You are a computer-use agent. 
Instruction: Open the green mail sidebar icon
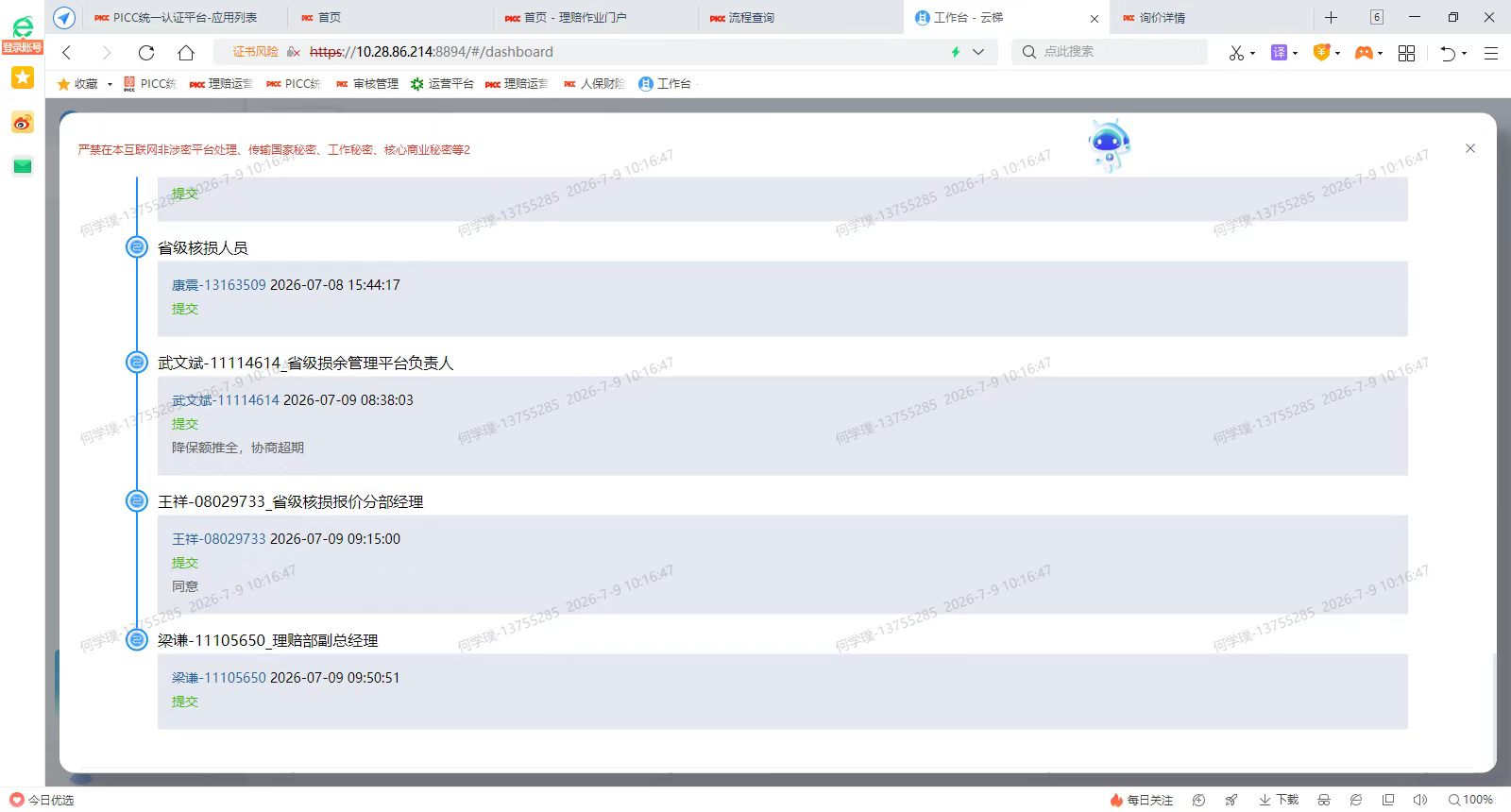tap(23, 166)
